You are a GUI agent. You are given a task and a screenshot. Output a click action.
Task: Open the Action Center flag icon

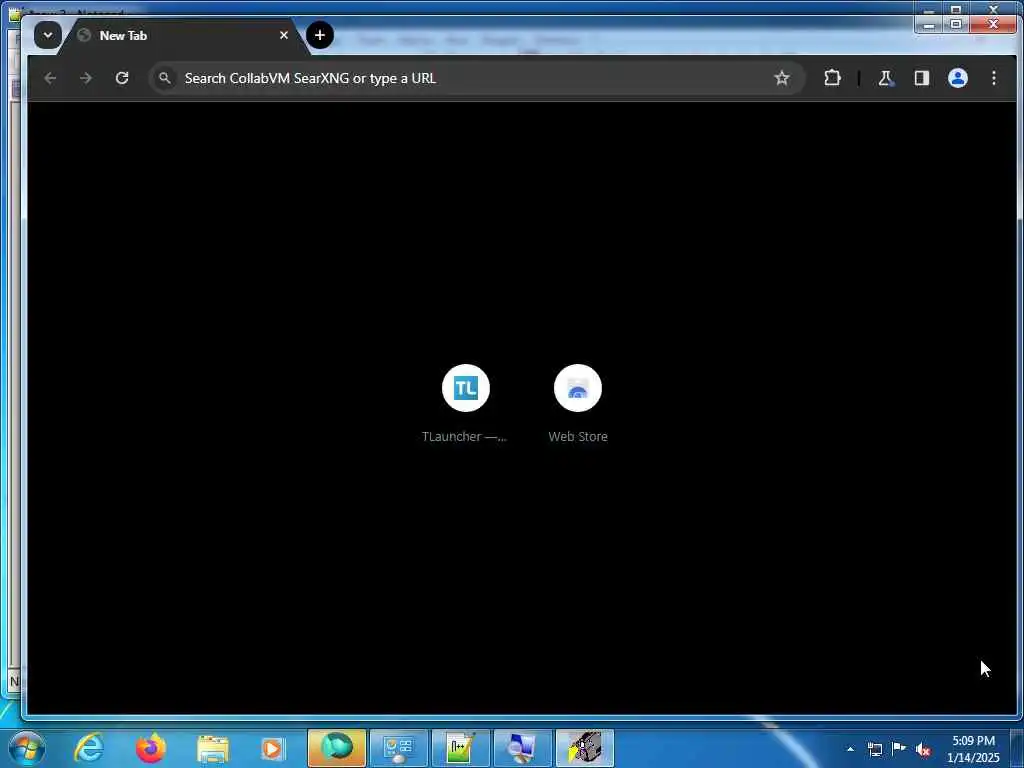899,749
